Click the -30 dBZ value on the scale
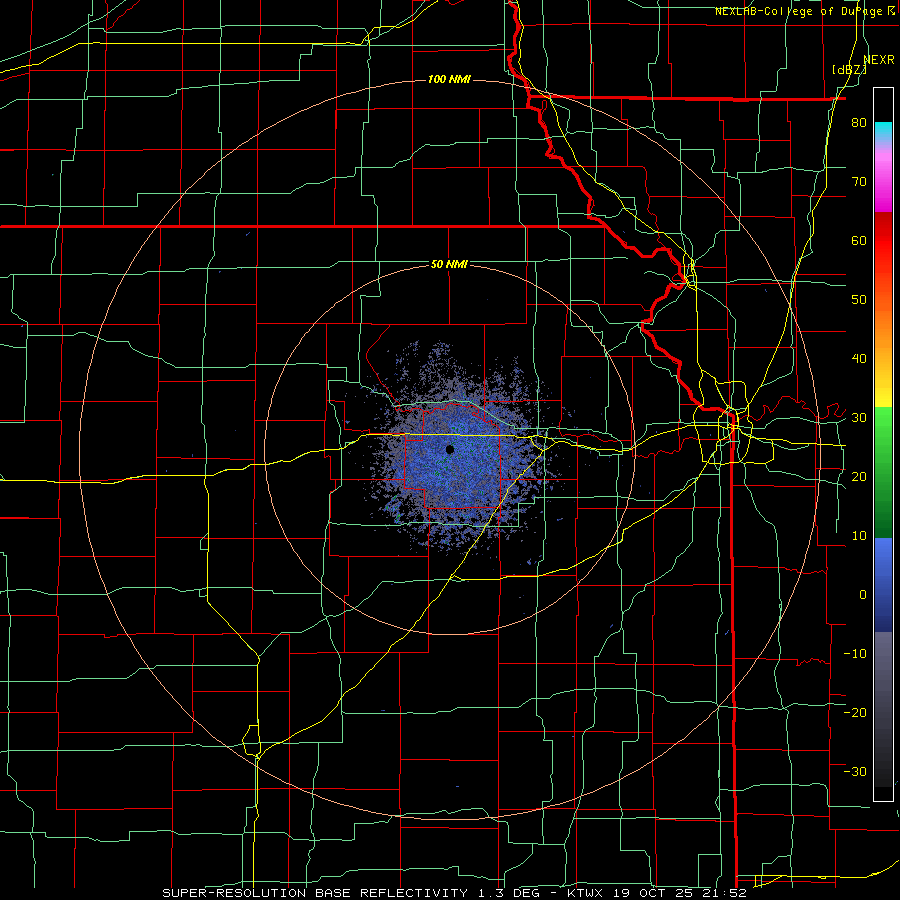Viewport: 900px width, 900px height. click(855, 771)
